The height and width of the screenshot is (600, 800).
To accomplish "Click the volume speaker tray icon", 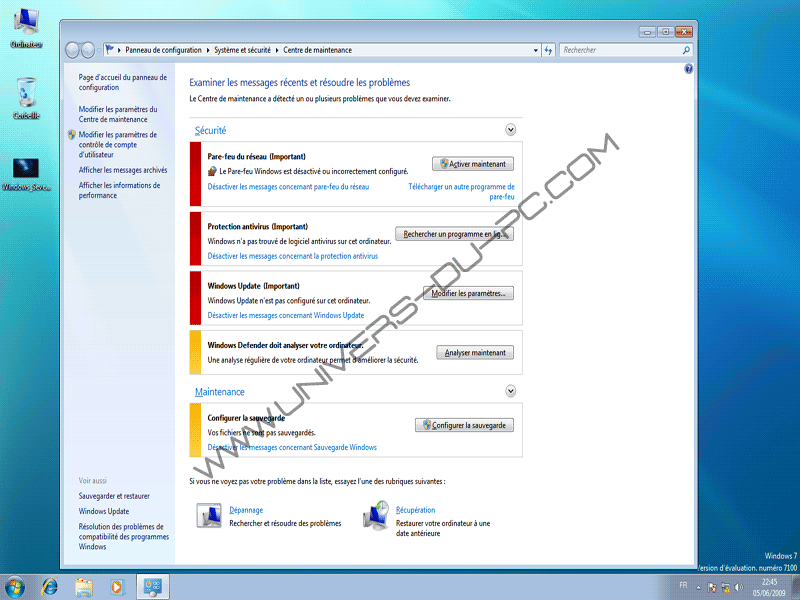I will click(739, 587).
